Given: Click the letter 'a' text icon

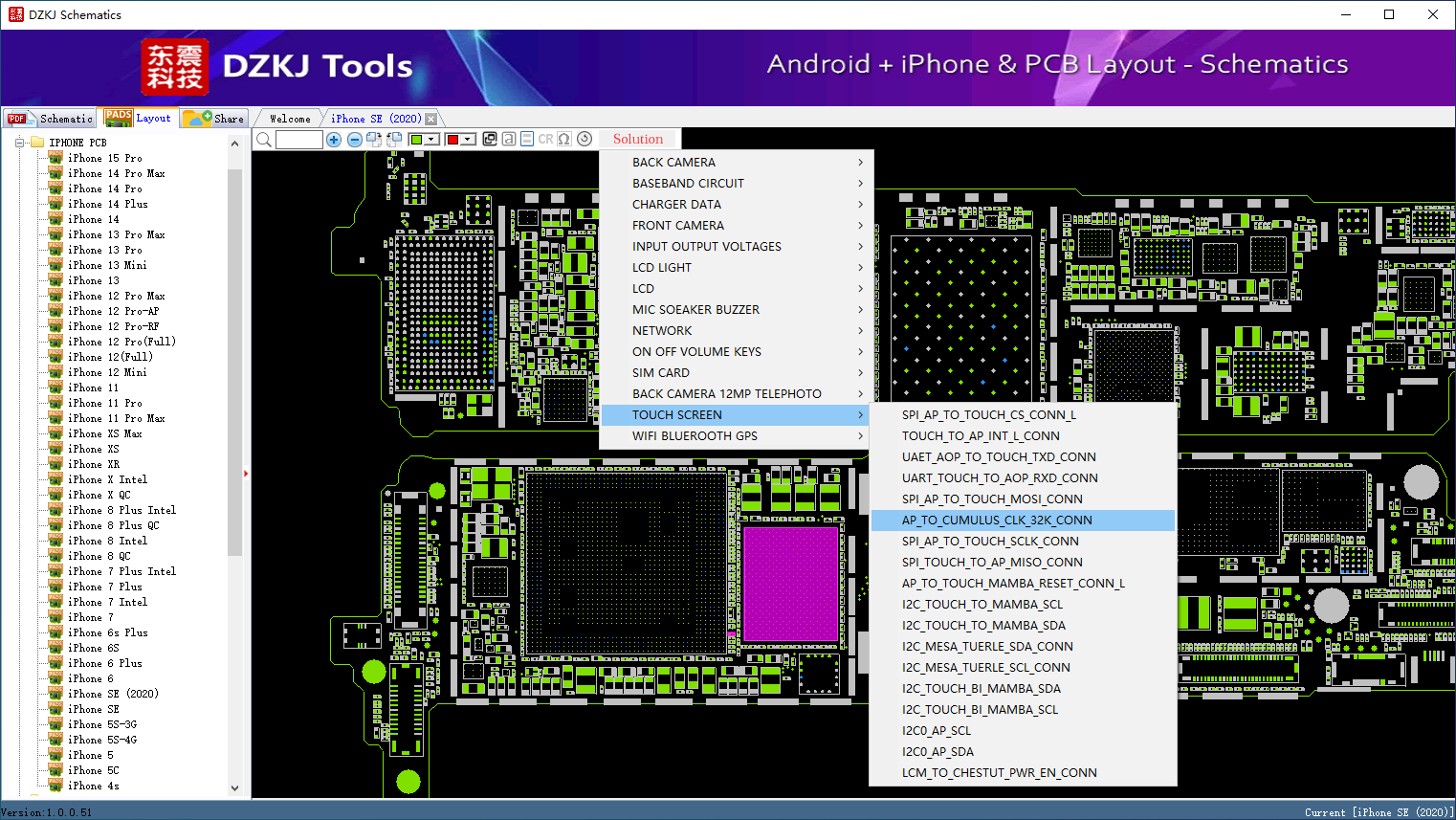Looking at the screenshot, I should 509,139.
